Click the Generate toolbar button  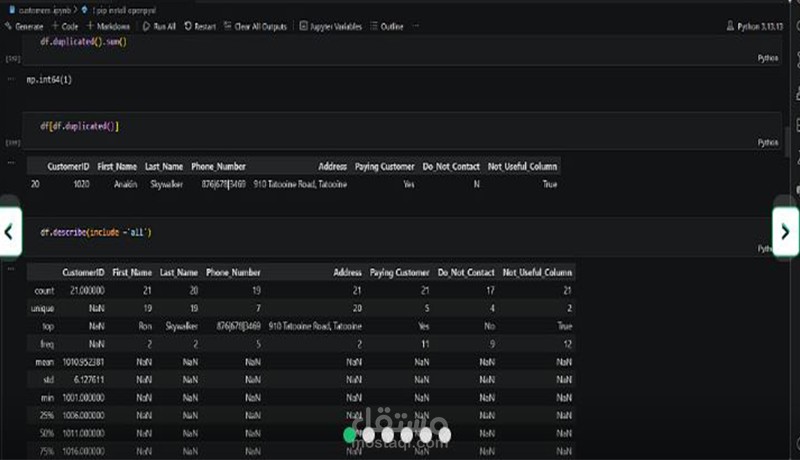coord(24,27)
